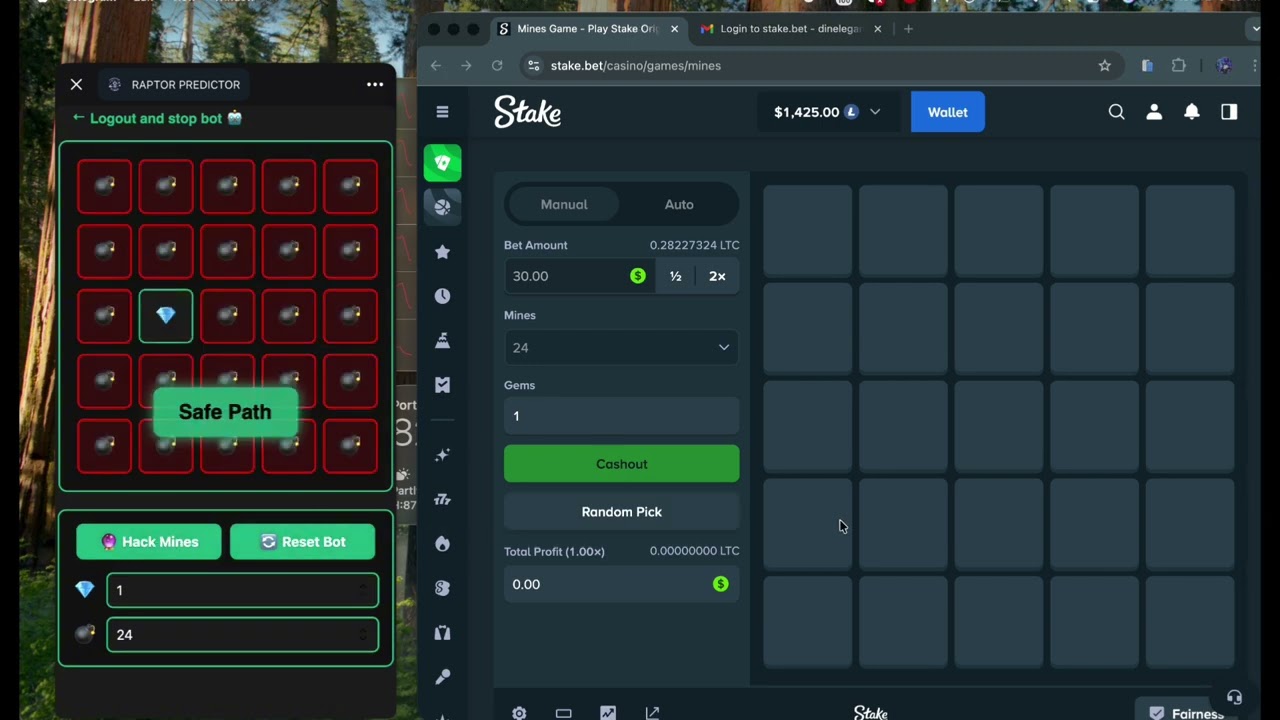Open game settings gear icon
This screenshot has height=720, width=1280.
pos(519,713)
